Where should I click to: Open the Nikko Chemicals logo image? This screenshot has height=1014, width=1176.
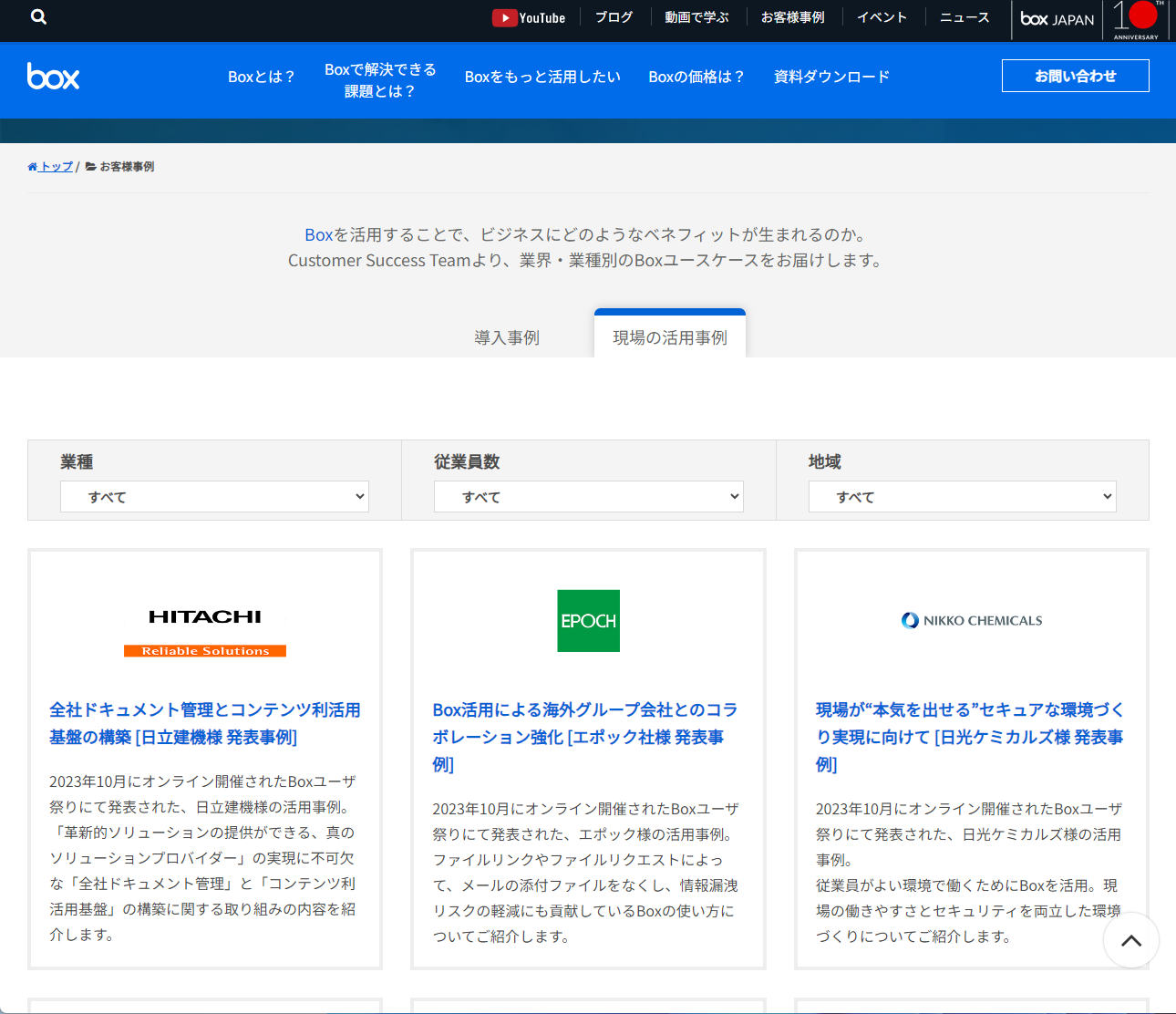[x=972, y=621]
